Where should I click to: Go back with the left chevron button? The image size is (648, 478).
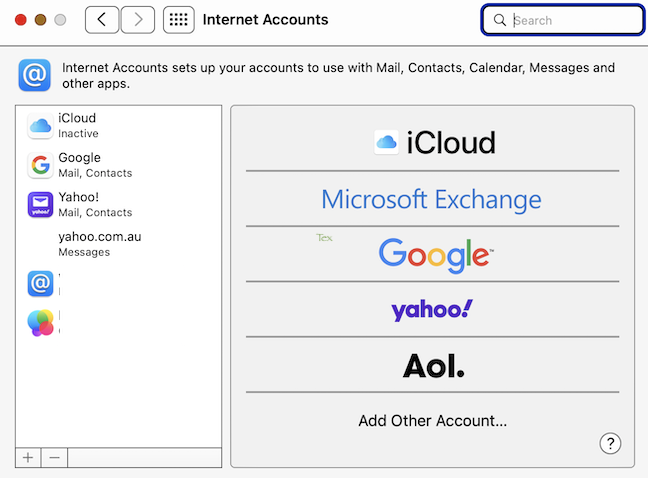click(102, 19)
